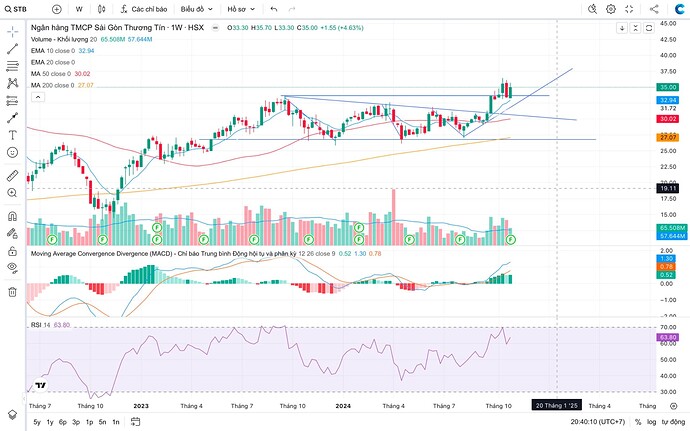Select the 1y time range

pyautogui.click(x=51, y=423)
